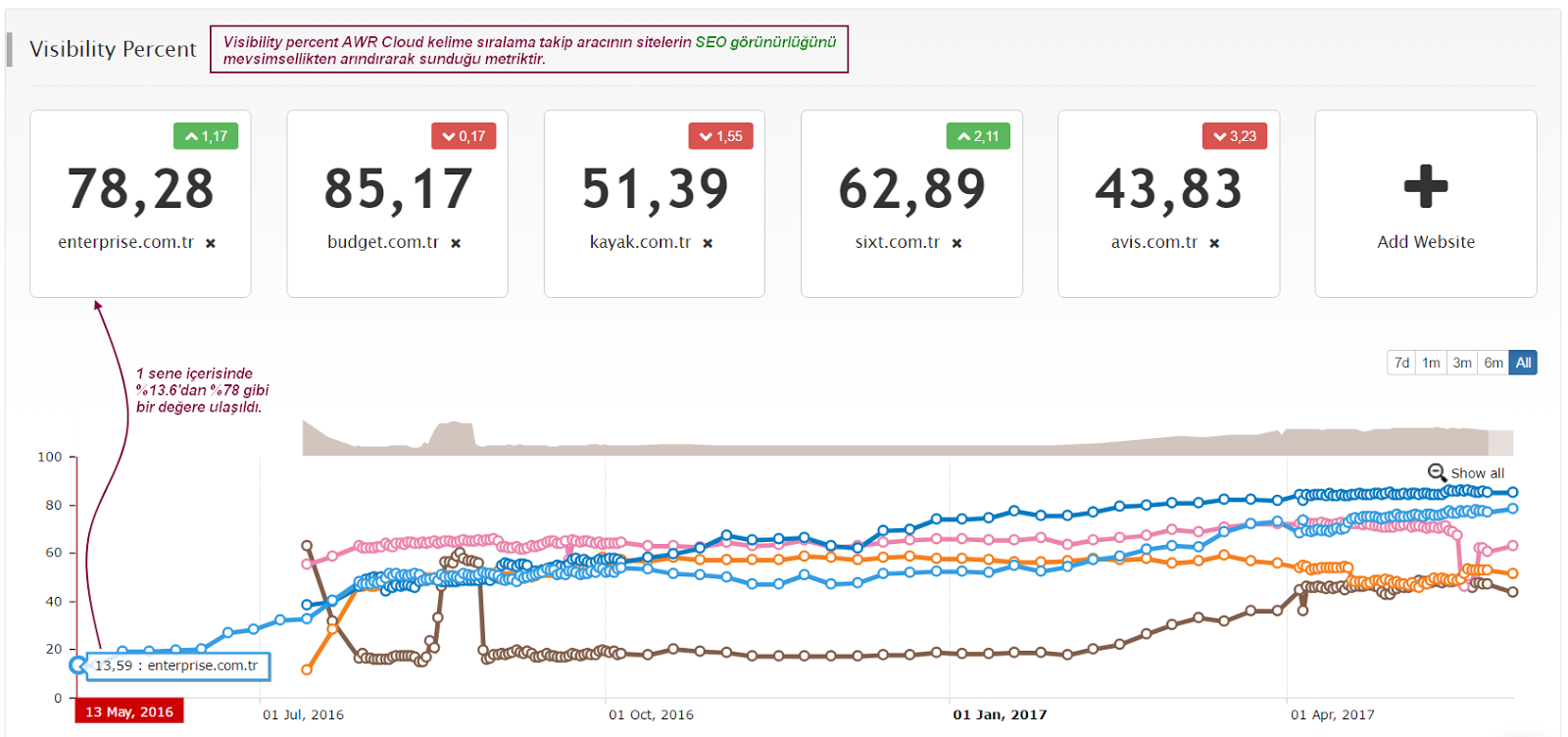Image resolution: width=1568 pixels, height=737 pixels.
Task: Click the 13,59 enterprise.com.tr tooltip
Action: [x=176, y=666]
